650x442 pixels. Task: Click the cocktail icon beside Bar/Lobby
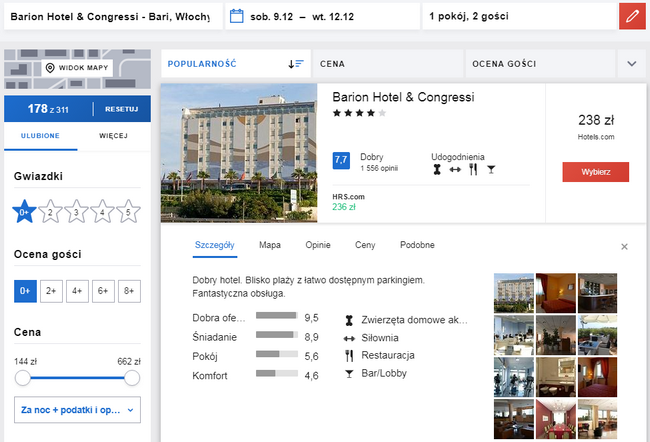point(349,374)
